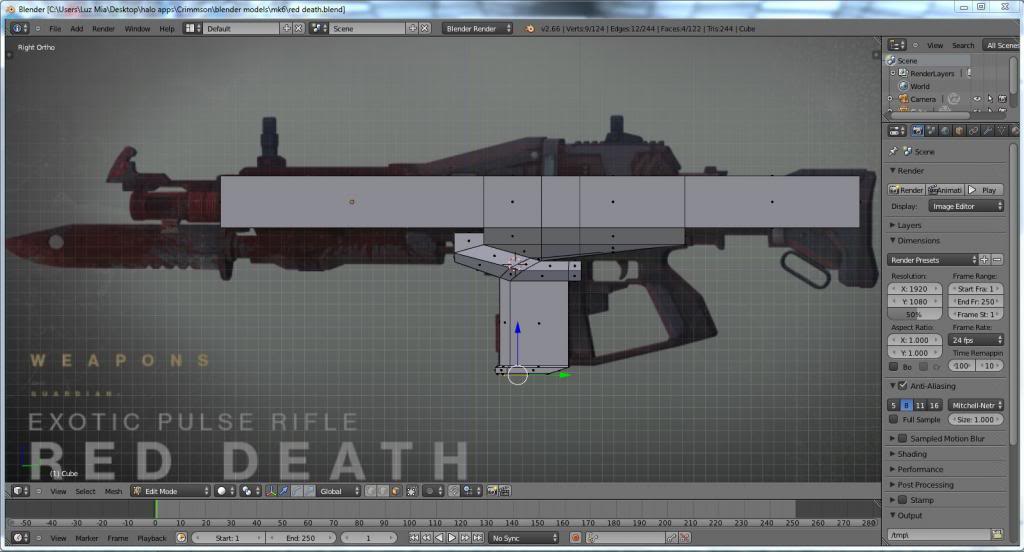
Task: Click the Anti-Aliasing Size: 1.000 field
Action: [976, 420]
